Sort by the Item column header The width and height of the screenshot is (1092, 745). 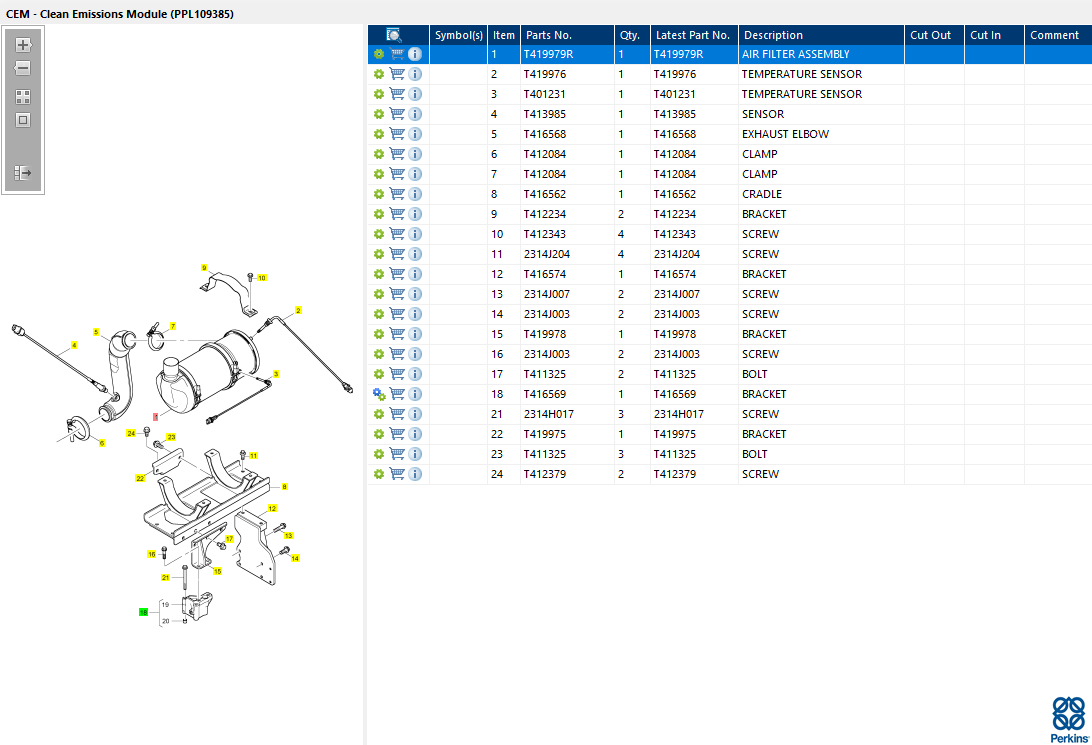pos(504,35)
